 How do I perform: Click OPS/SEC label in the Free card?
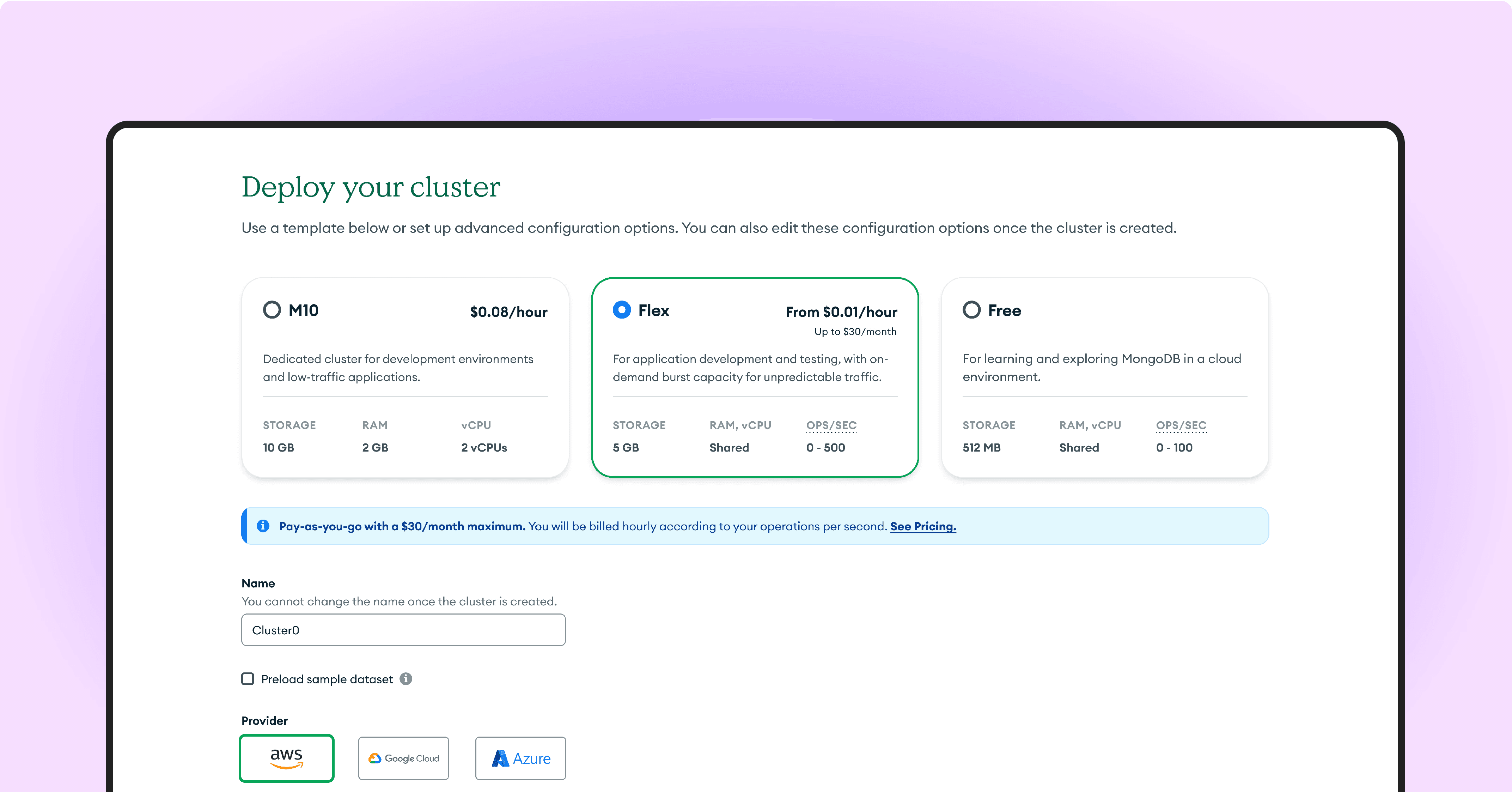click(x=1181, y=425)
